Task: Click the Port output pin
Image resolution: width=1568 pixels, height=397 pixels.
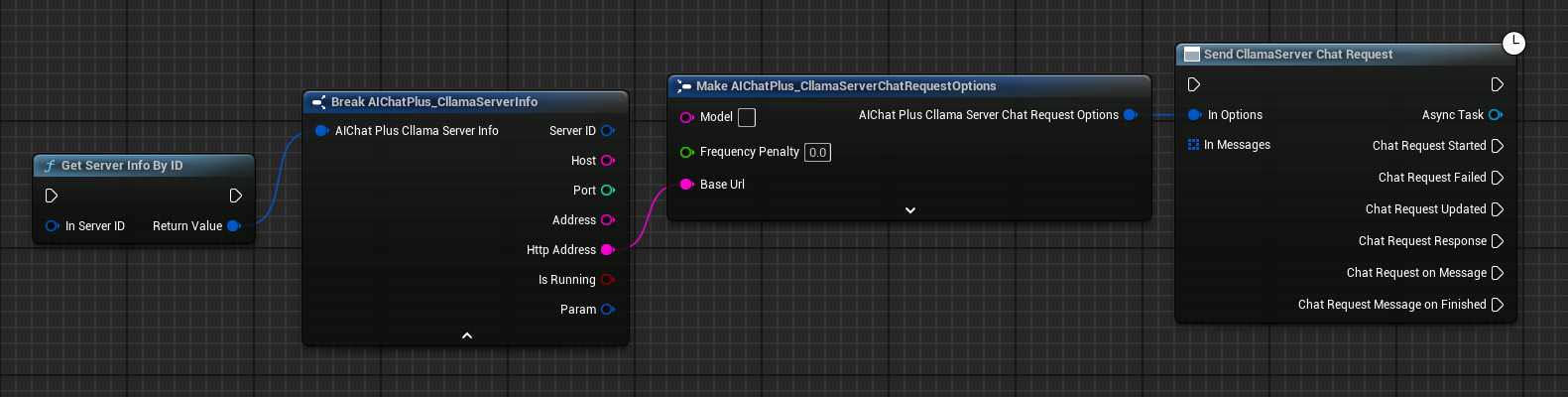Action: [x=608, y=191]
